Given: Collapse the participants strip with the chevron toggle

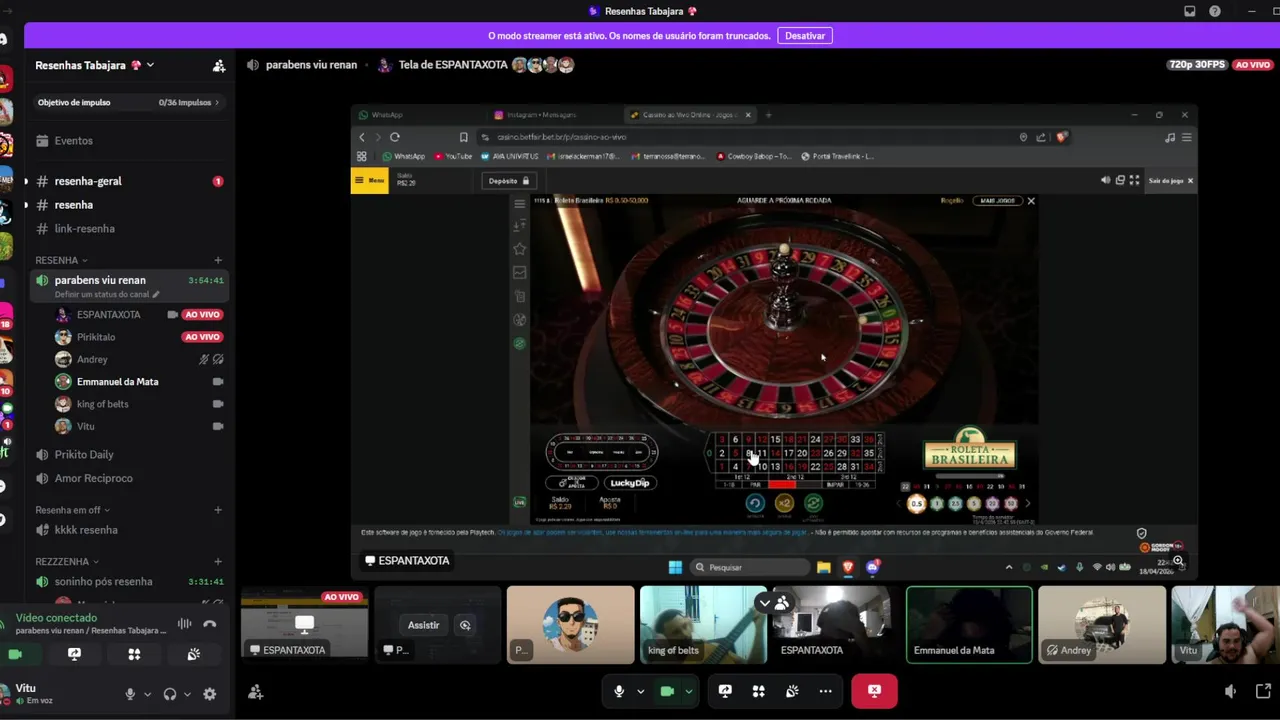Looking at the screenshot, I should [x=765, y=603].
